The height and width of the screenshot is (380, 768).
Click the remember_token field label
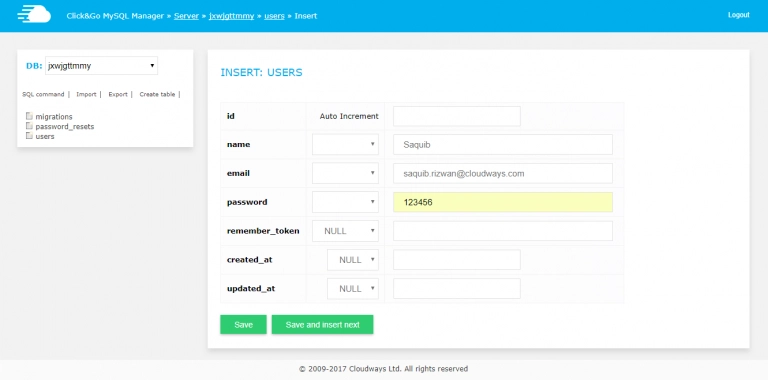coord(263,231)
